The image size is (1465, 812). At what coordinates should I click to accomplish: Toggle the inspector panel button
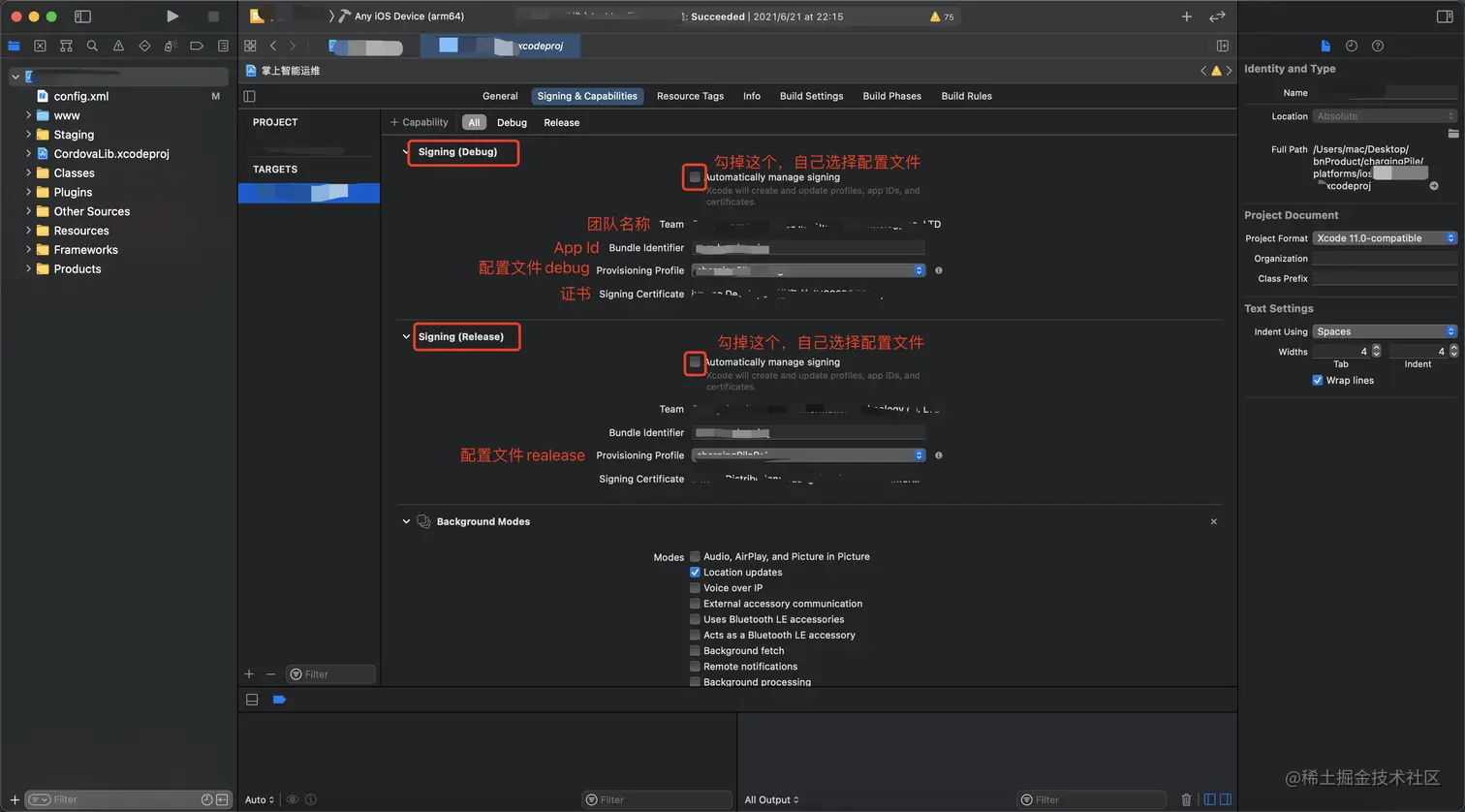[1445, 16]
